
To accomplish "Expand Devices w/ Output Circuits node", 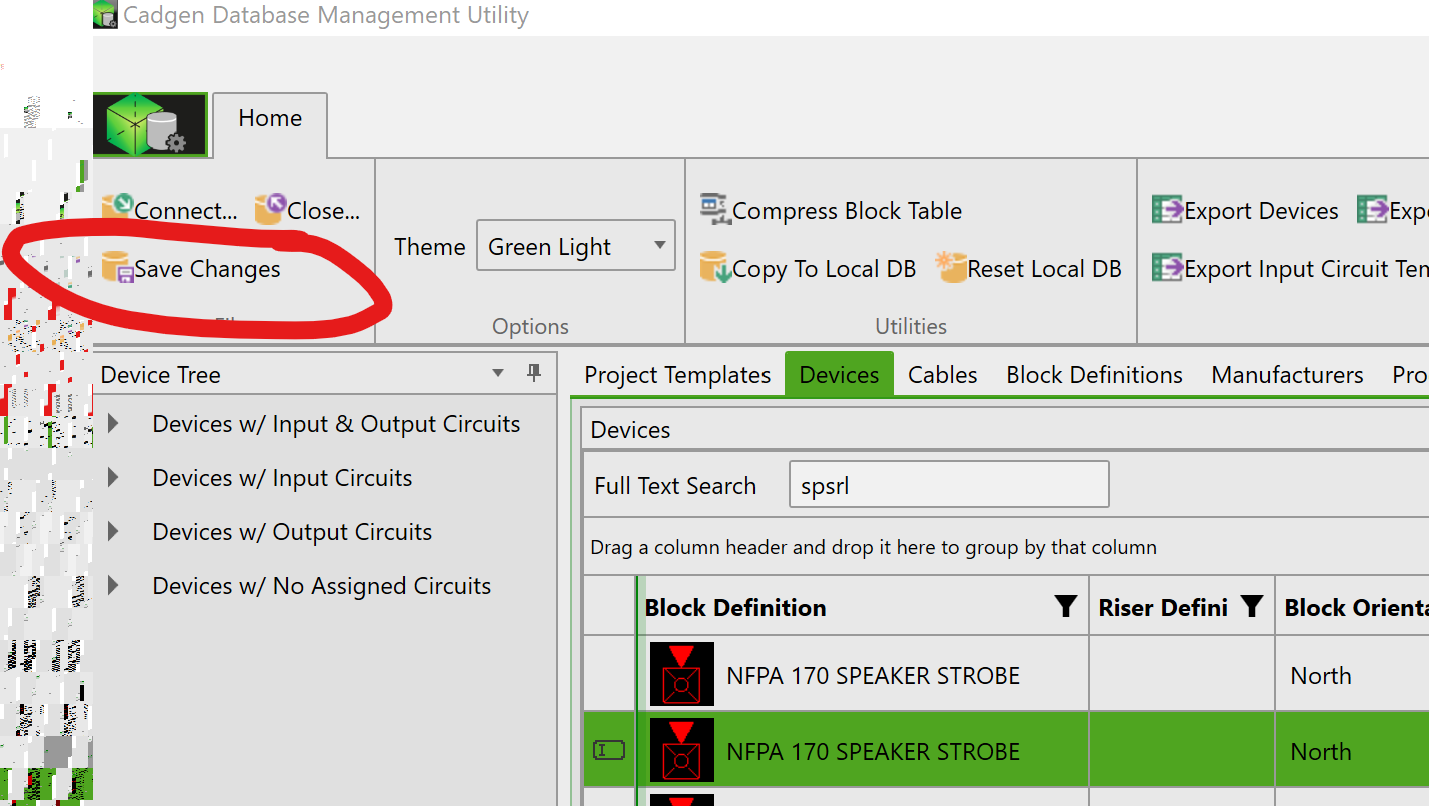I will [x=113, y=532].
